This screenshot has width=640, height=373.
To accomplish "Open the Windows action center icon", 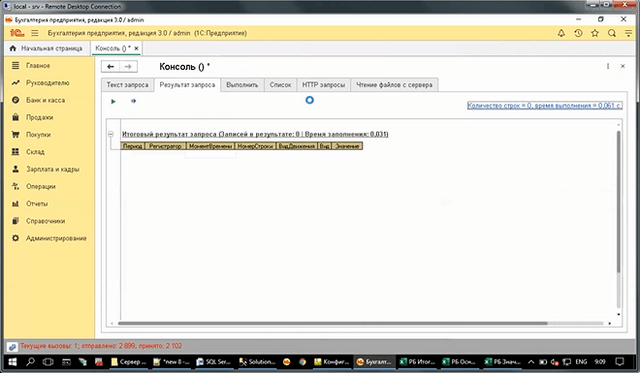I will (x=620, y=362).
